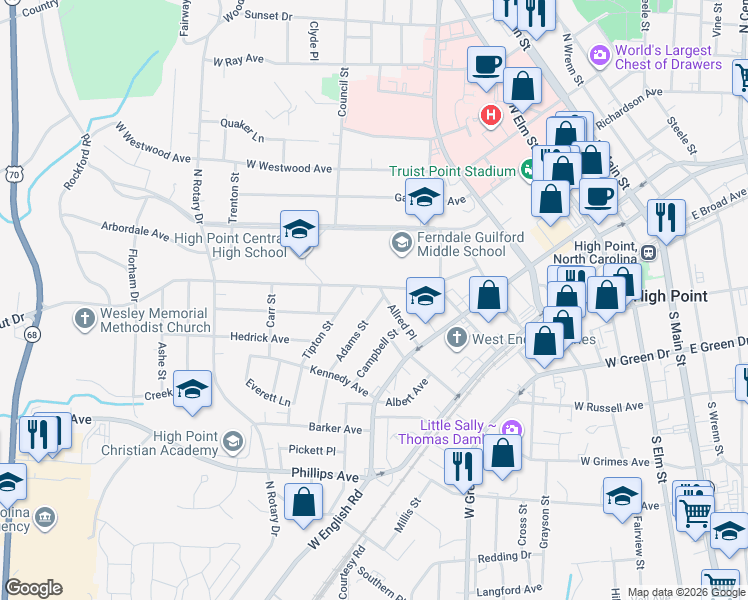748x600 pixels.
Task: Open World's Largest Chest of Drawers camera pin
Action: (600, 56)
